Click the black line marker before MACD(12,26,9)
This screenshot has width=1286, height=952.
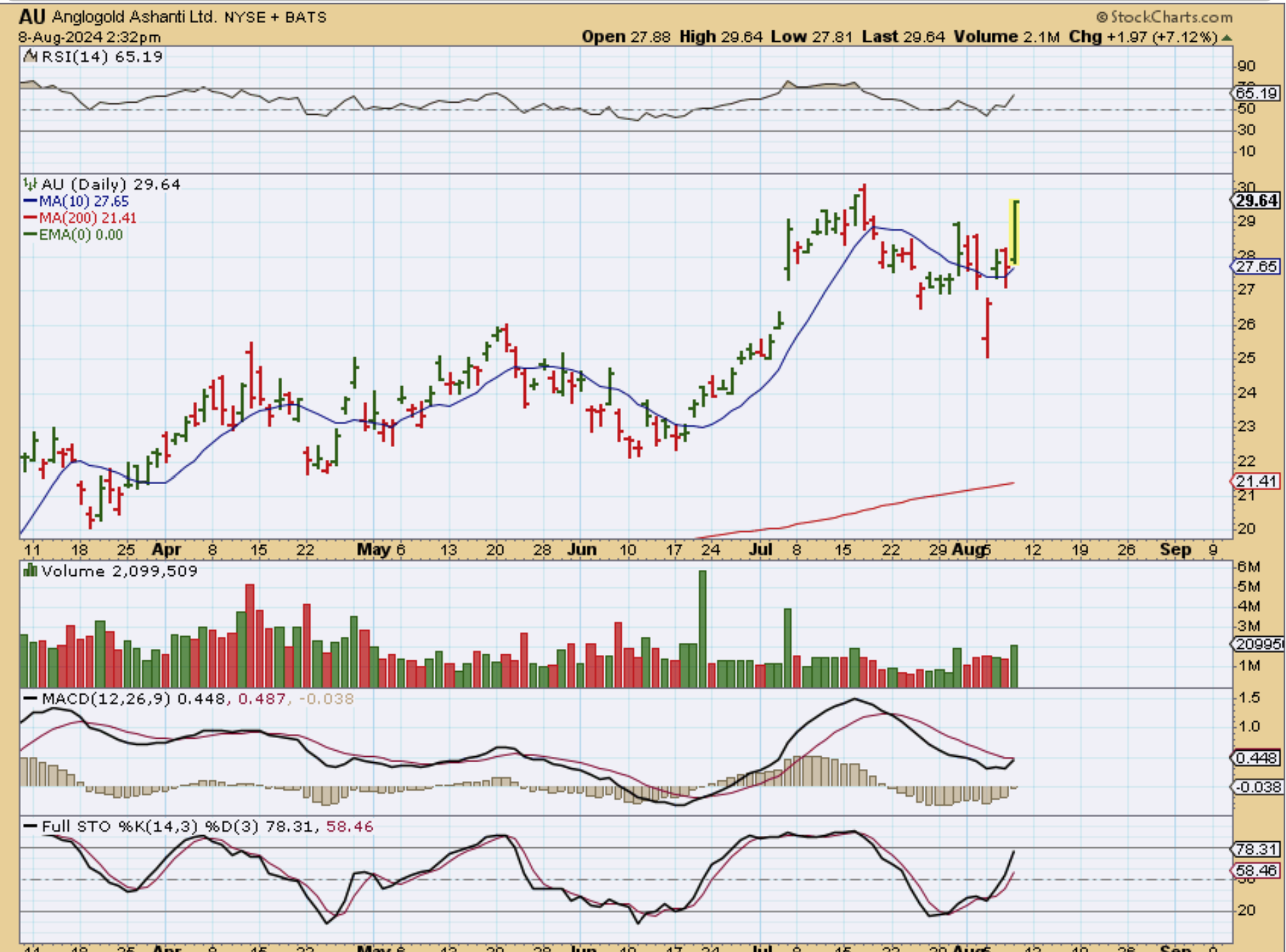coord(30,699)
